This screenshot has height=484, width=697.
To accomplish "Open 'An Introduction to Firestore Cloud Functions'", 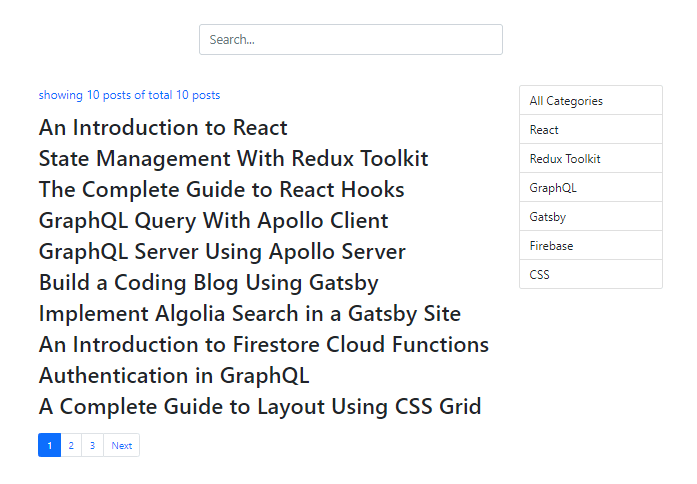I will [x=263, y=345].
